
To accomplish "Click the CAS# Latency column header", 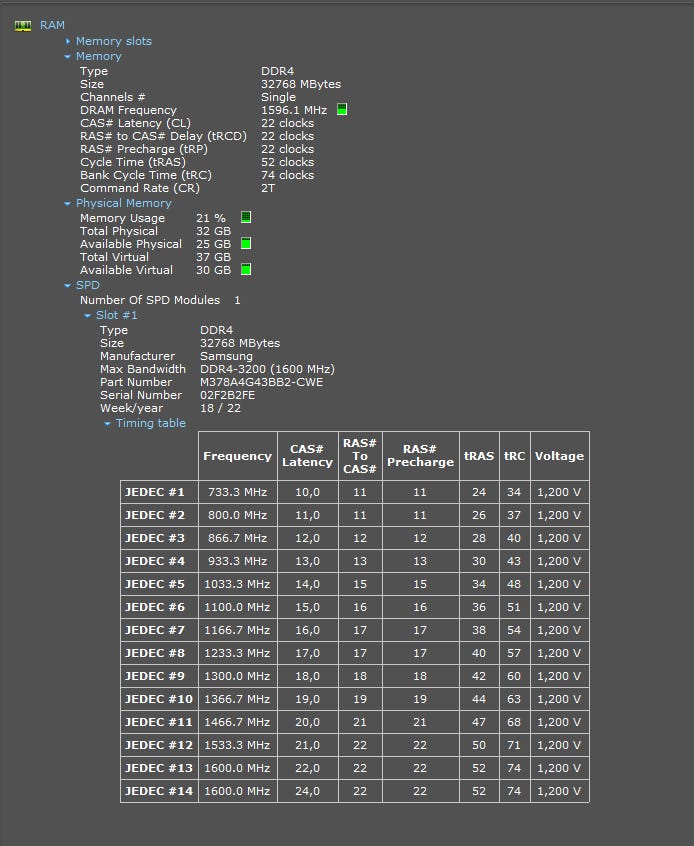I will [307, 456].
